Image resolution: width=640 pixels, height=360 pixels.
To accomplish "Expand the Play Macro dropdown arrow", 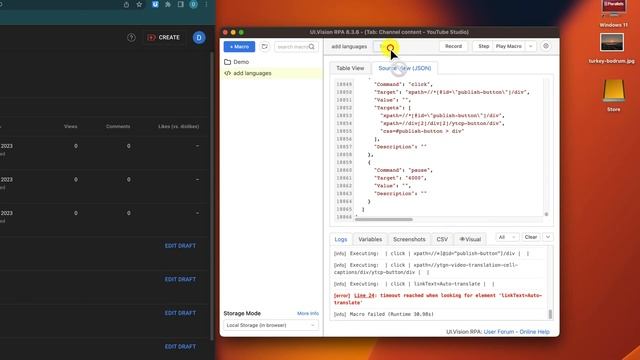I will pyautogui.click(x=531, y=47).
